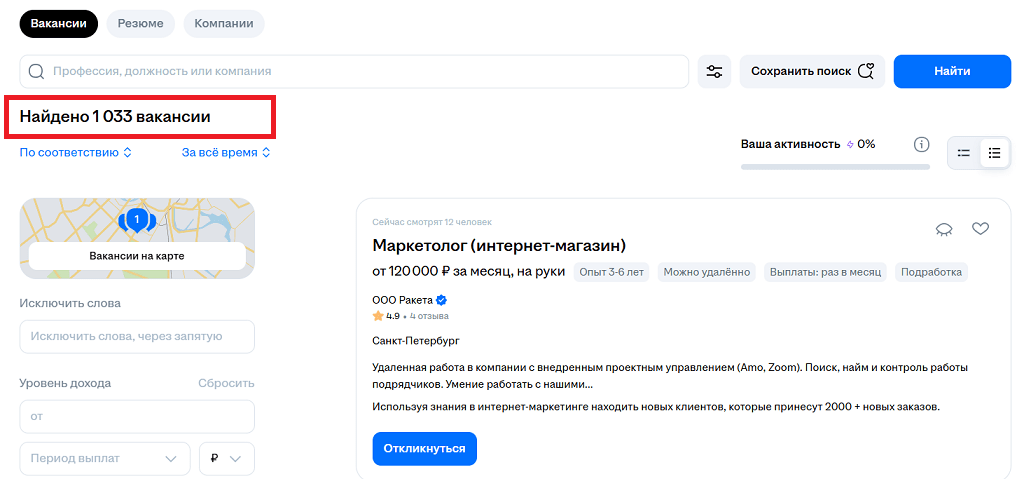The width and height of the screenshot is (1023, 479).
Task: Expand the 'По соответствию' sort dropdown
Action: (76, 153)
